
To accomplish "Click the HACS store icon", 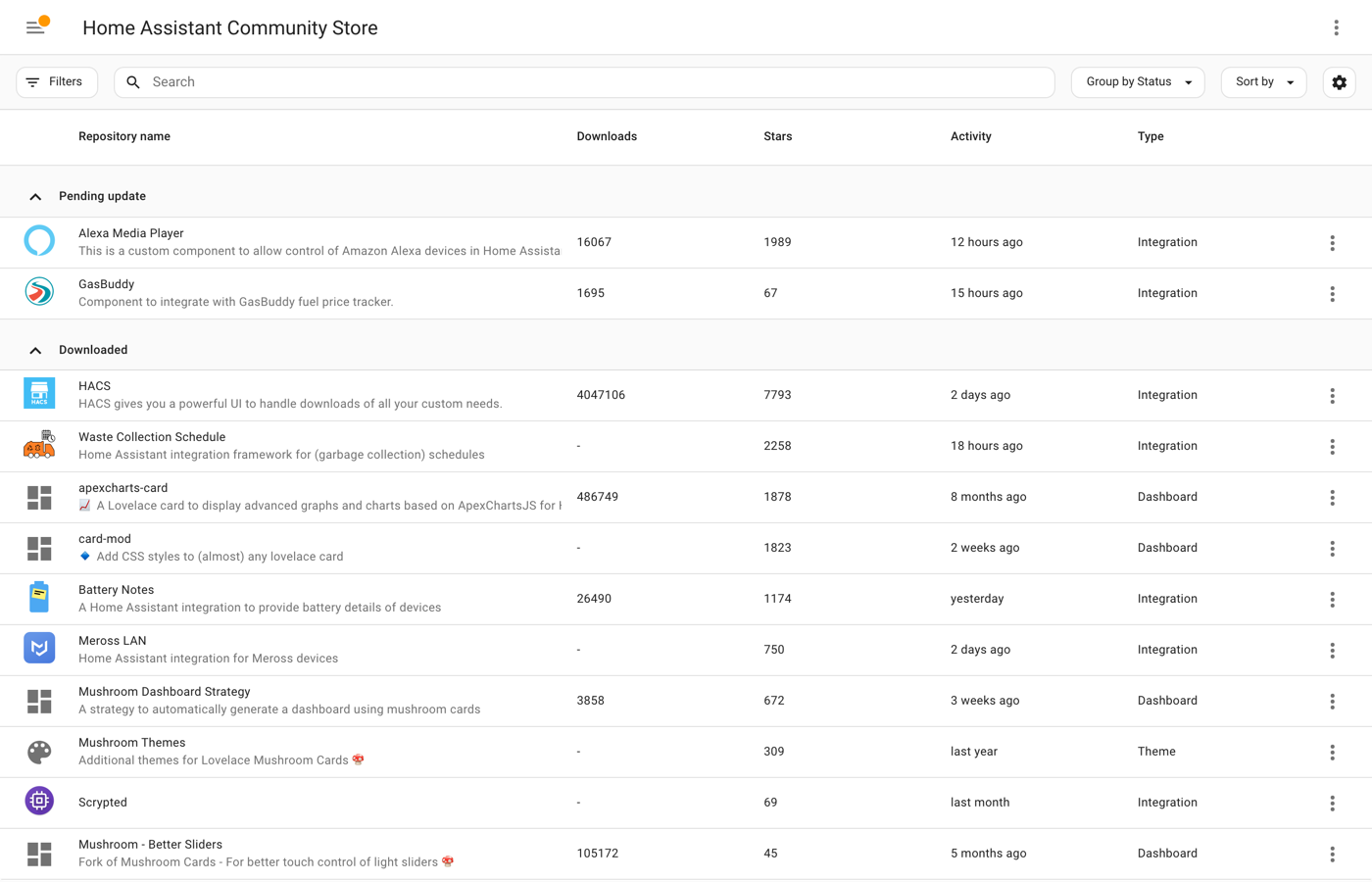I will coord(39,394).
